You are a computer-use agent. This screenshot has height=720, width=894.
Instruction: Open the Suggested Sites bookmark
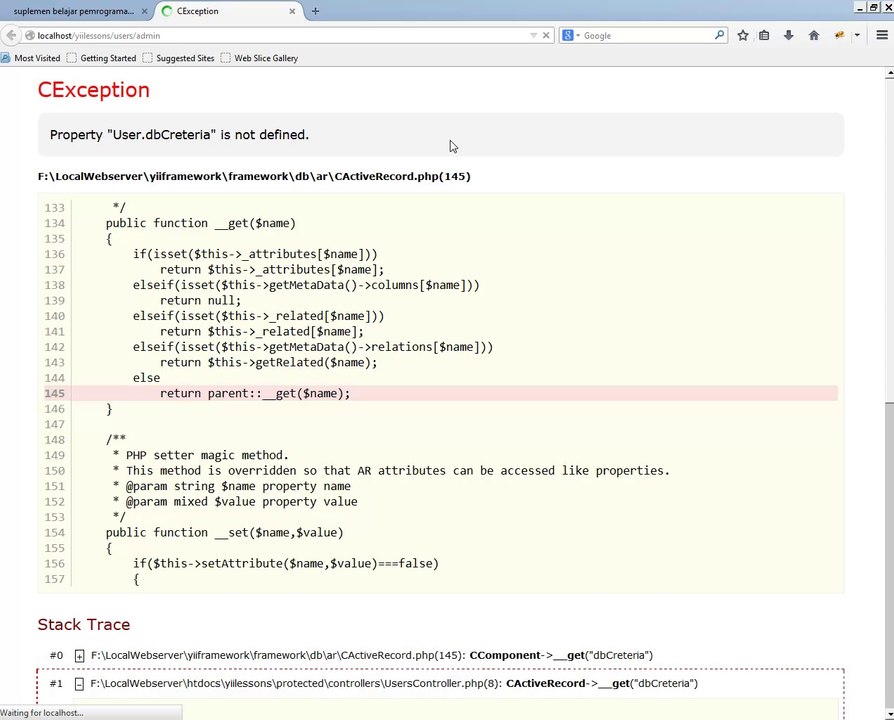[x=178, y=58]
